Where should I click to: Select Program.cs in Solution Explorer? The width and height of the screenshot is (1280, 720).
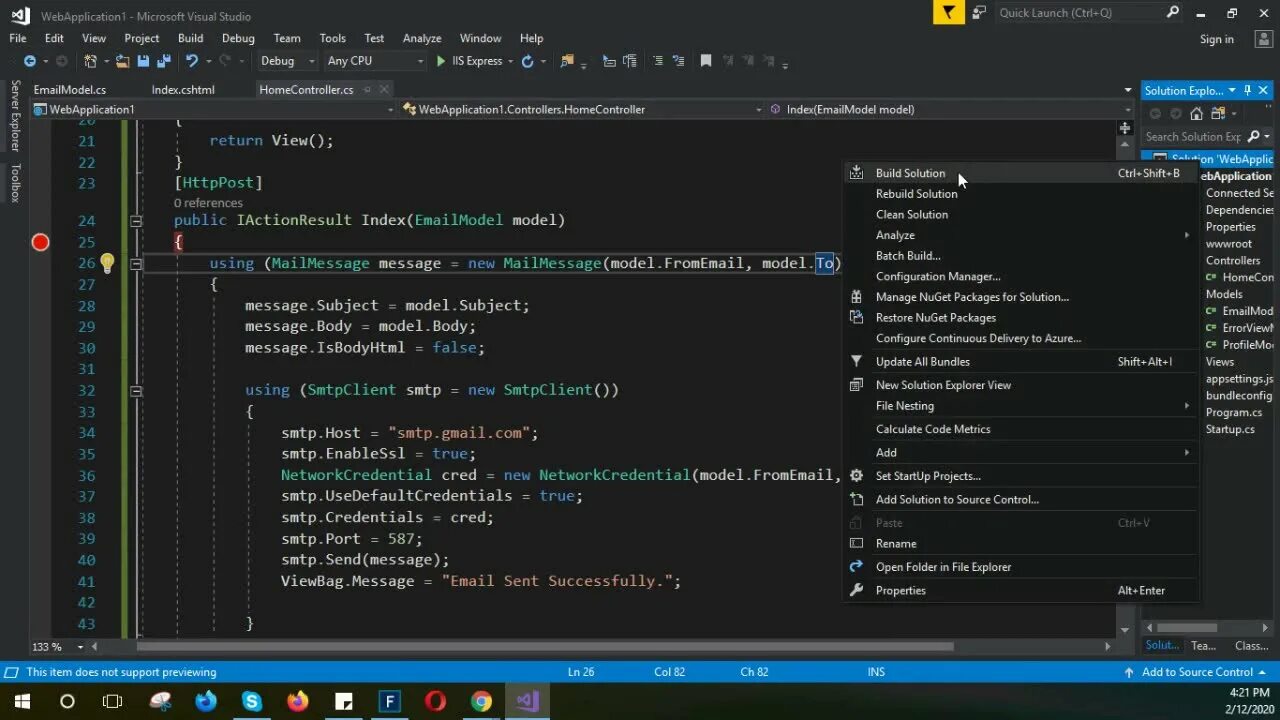tap(1234, 412)
